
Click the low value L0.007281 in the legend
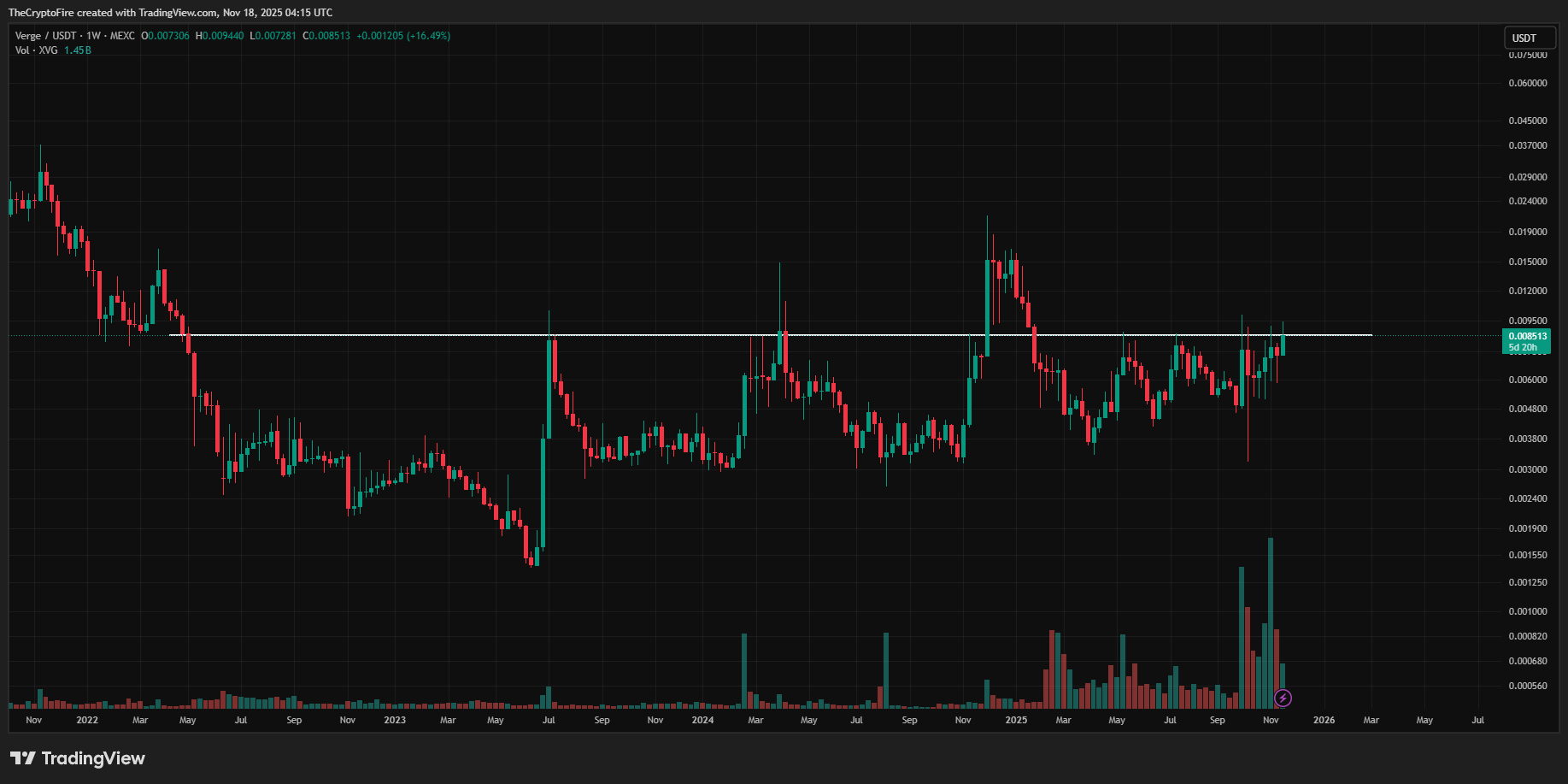(273, 36)
